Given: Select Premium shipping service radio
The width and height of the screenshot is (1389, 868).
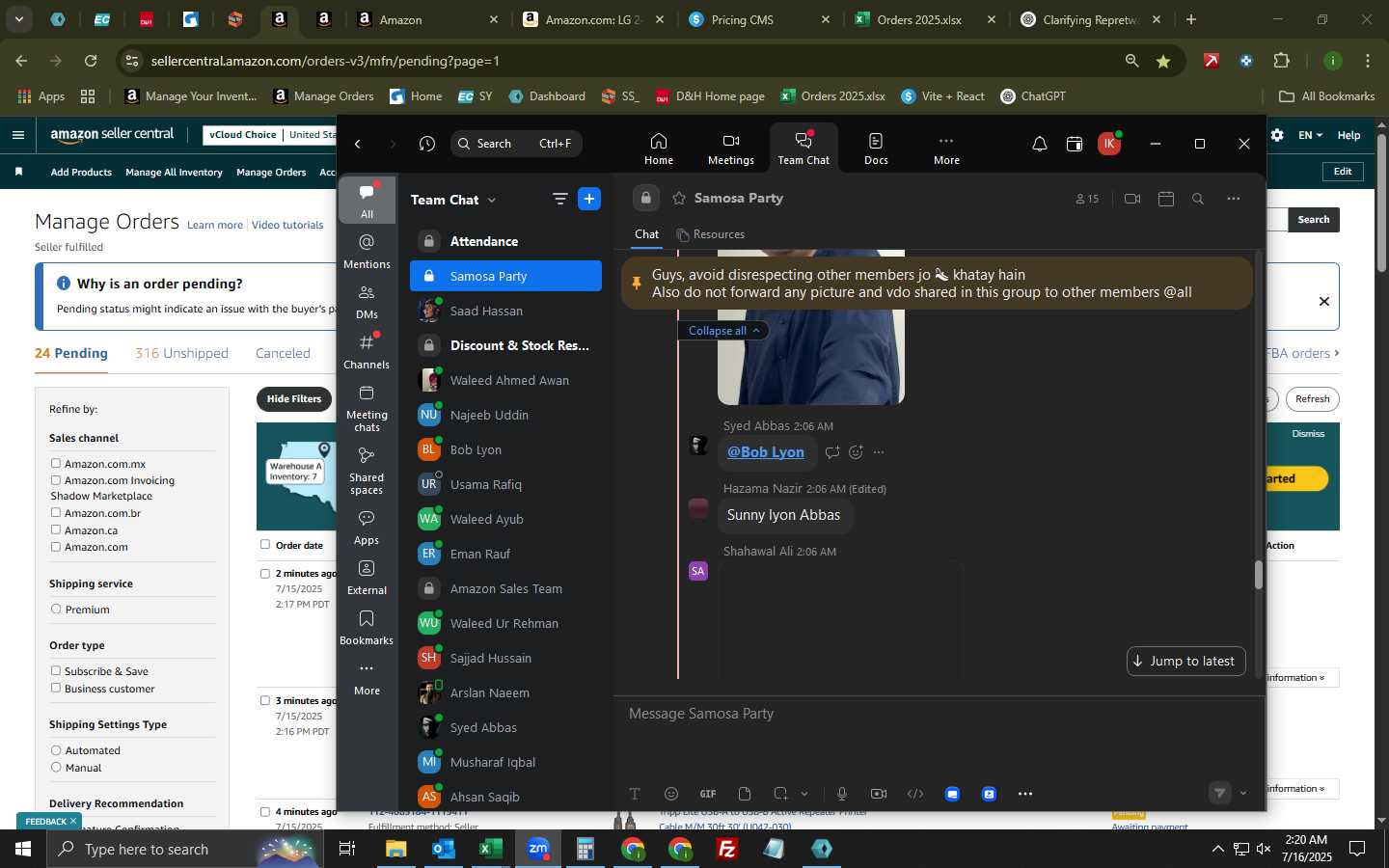Looking at the screenshot, I should [x=56, y=610].
